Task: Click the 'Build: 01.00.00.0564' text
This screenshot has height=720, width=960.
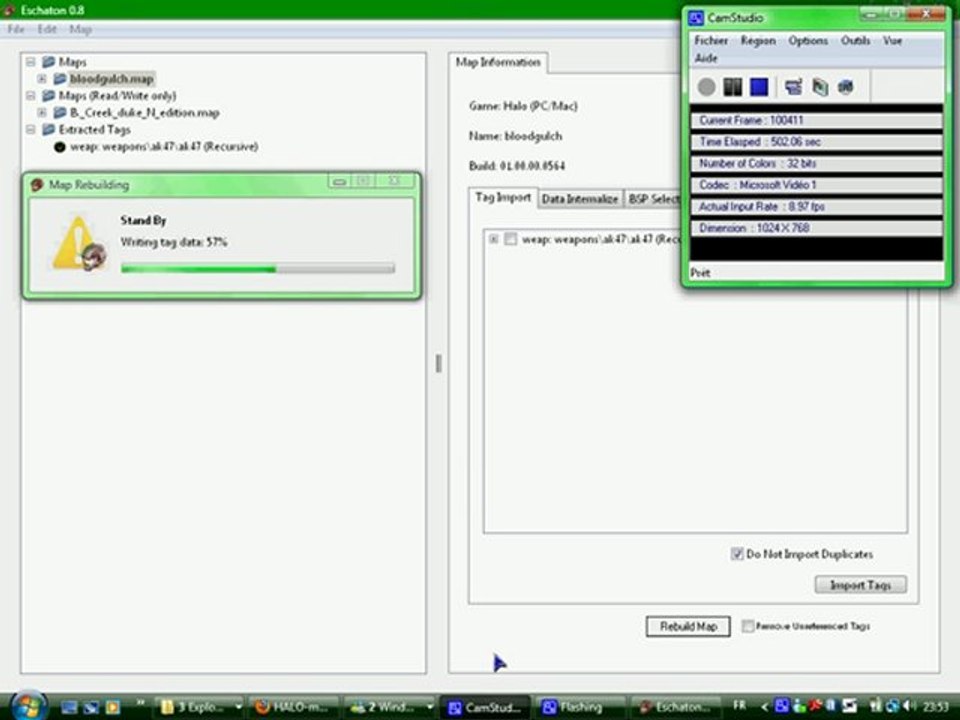Action: point(517,166)
